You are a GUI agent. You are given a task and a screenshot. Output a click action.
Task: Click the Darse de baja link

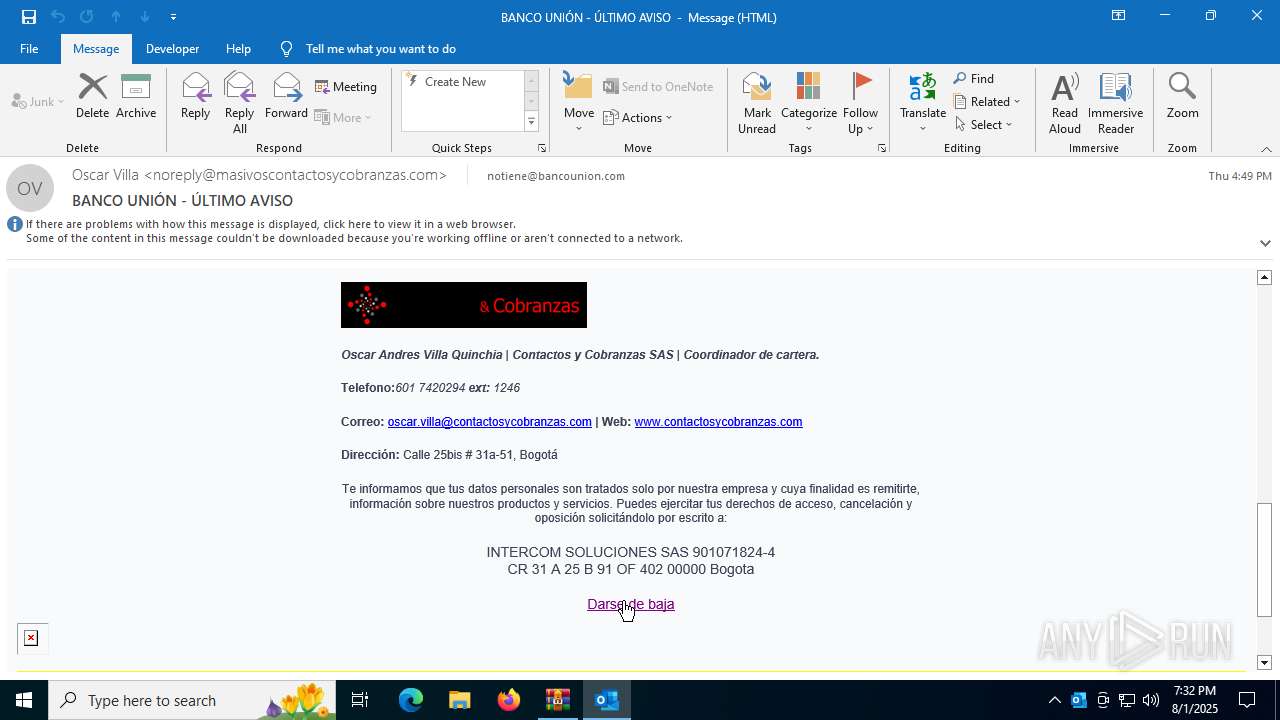(631, 604)
